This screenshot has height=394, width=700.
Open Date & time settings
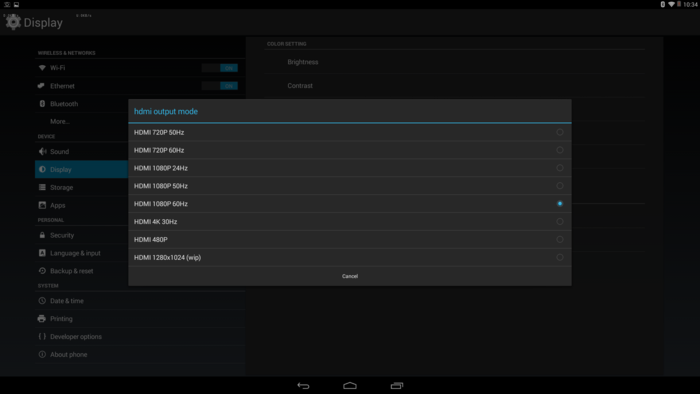140,301
